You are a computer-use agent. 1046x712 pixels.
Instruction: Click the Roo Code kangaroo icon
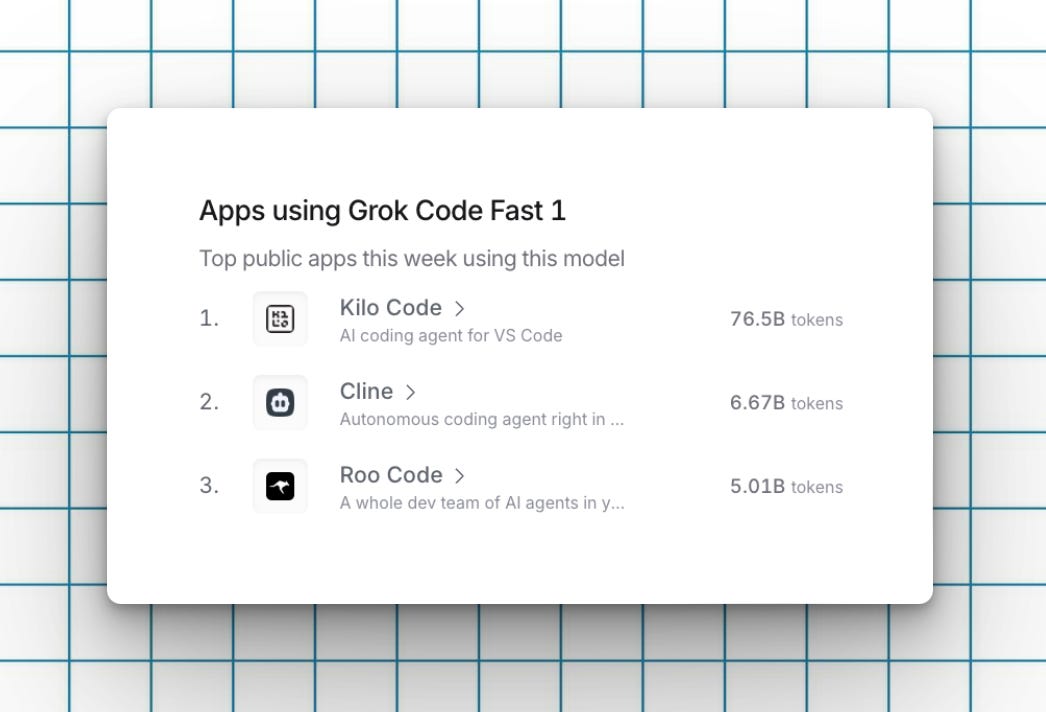[280, 486]
